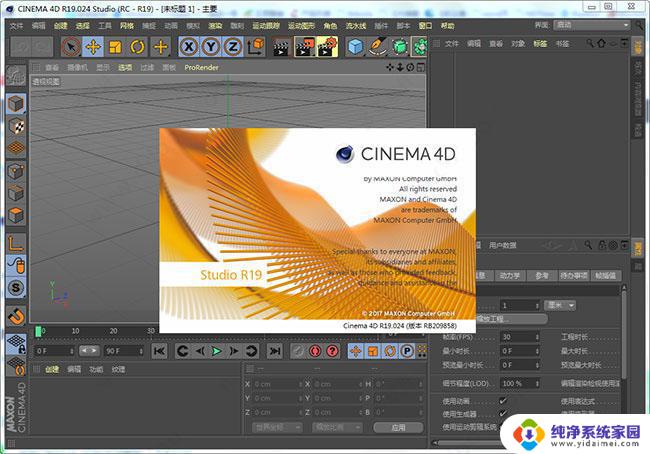Viewport: 650px width, 454px height.
Task: Activate the Rotate tool in top toolbar
Action: (137, 47)
